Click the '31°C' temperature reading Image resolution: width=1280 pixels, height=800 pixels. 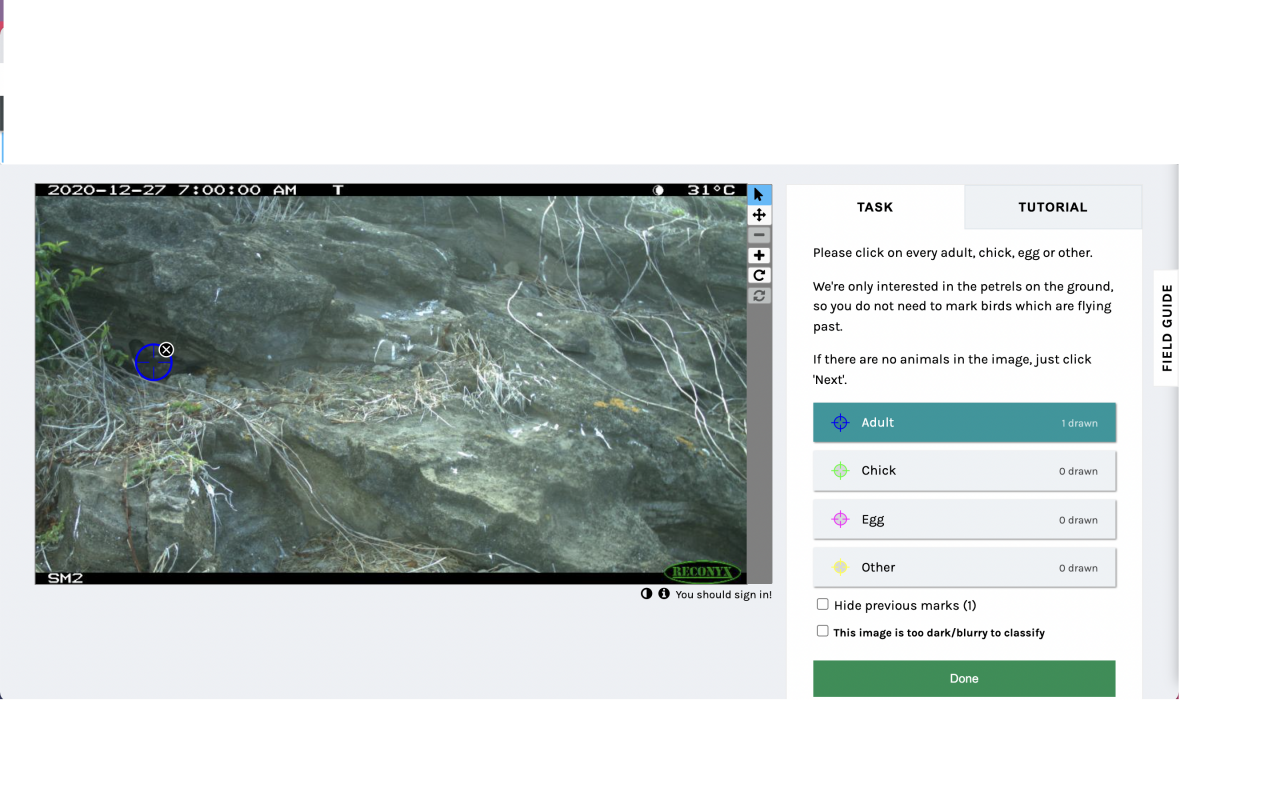point(711,190)
